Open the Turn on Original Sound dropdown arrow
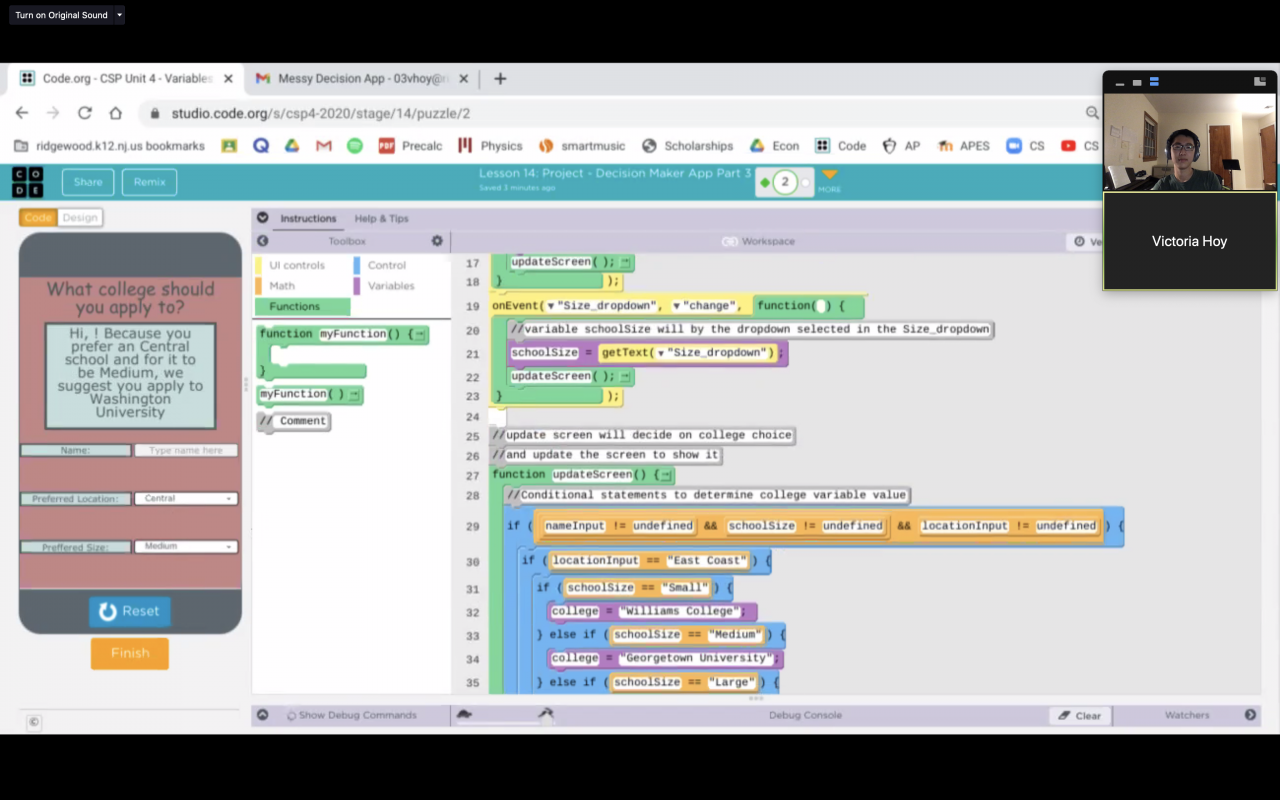The image size is (1280, 800). pyautogui.click(x=119, y=15)
